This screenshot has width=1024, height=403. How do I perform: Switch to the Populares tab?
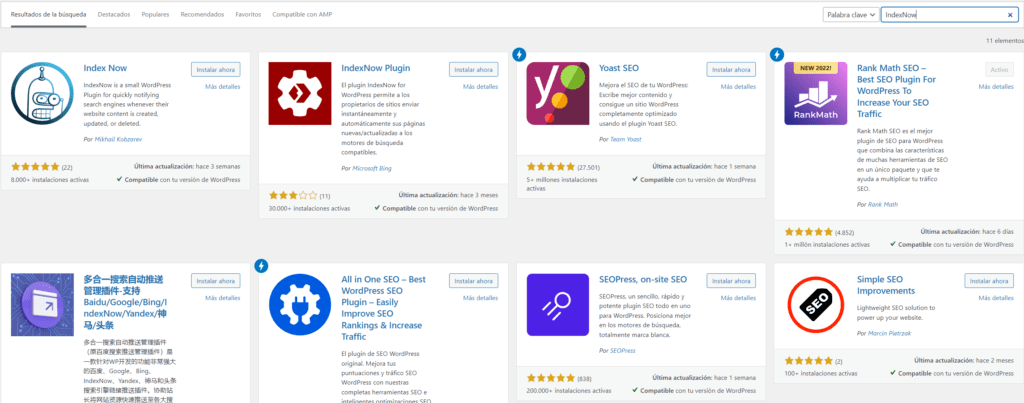coord(155,14)
